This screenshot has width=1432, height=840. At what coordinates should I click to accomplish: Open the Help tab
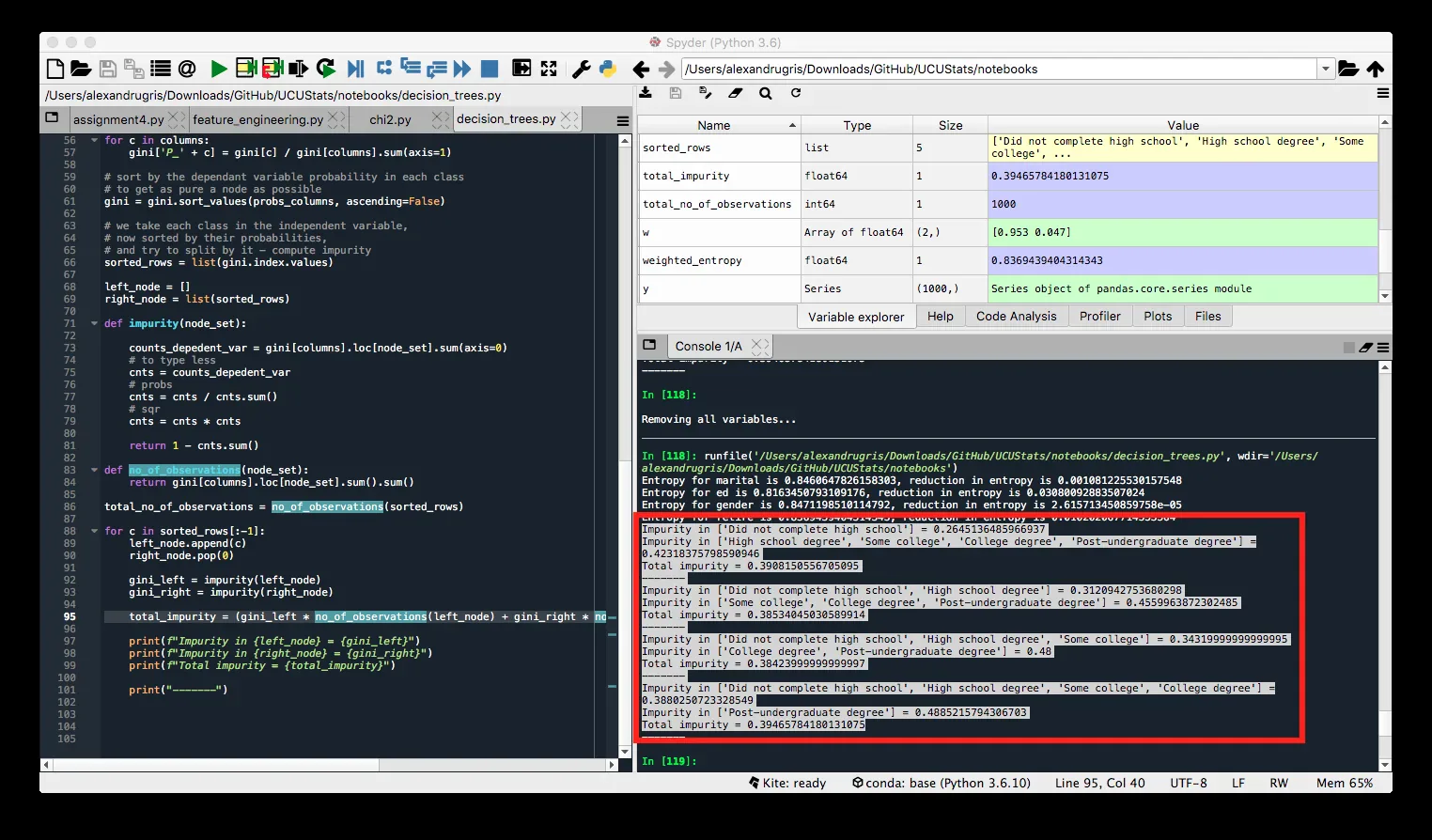(x=940, y=317)
